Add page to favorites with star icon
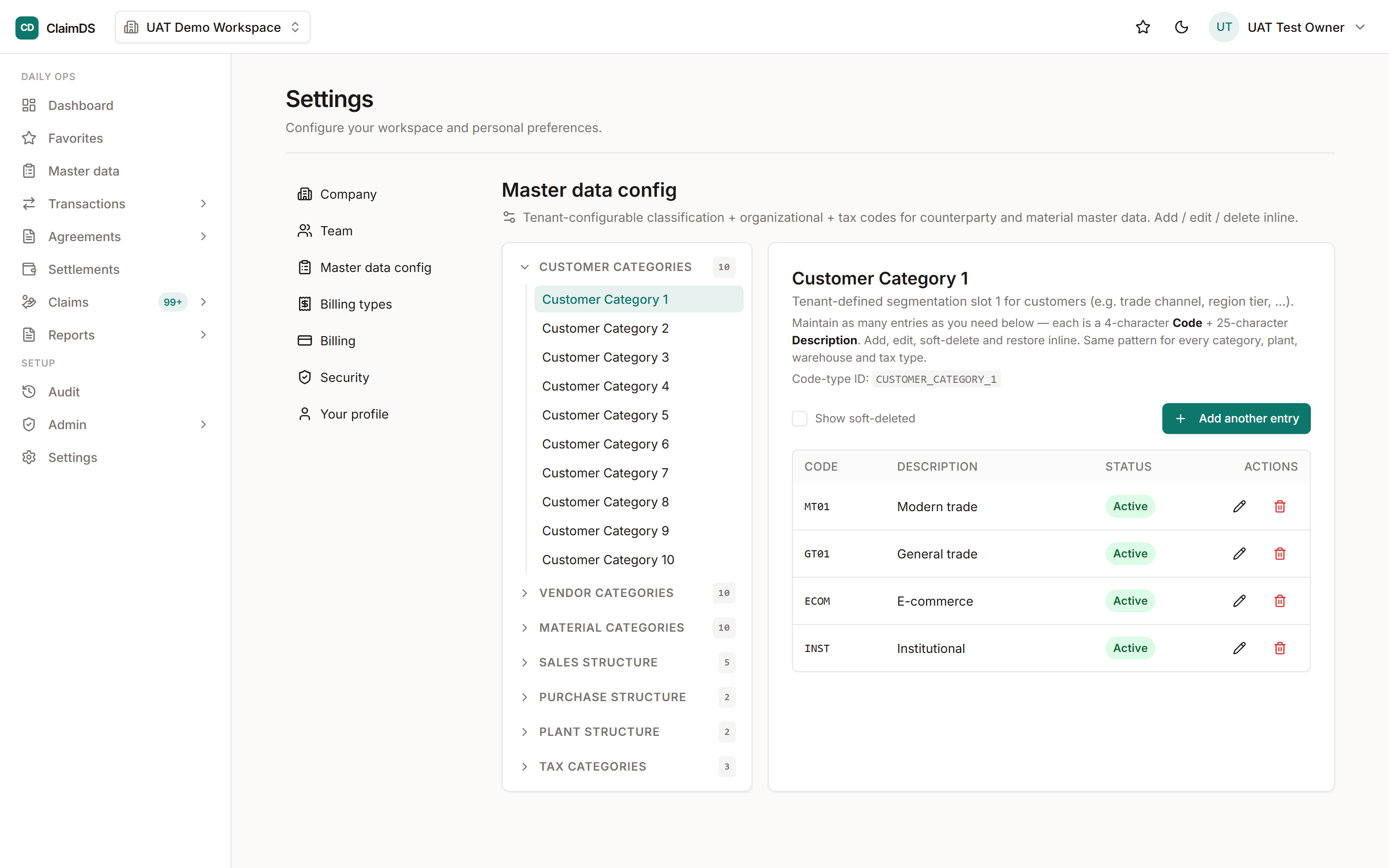 (1143, 27)
